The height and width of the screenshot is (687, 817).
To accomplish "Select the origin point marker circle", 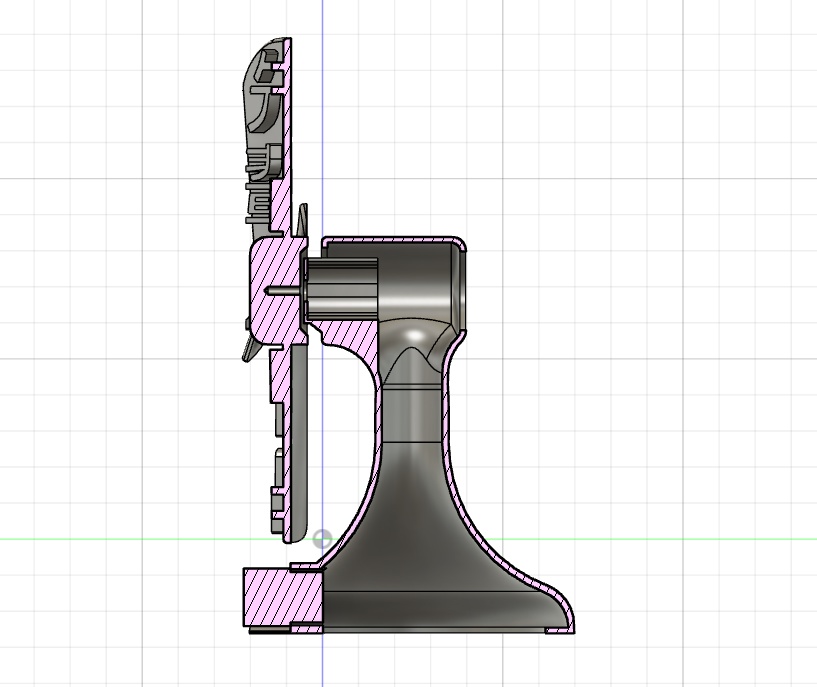I will pos(321,538).
